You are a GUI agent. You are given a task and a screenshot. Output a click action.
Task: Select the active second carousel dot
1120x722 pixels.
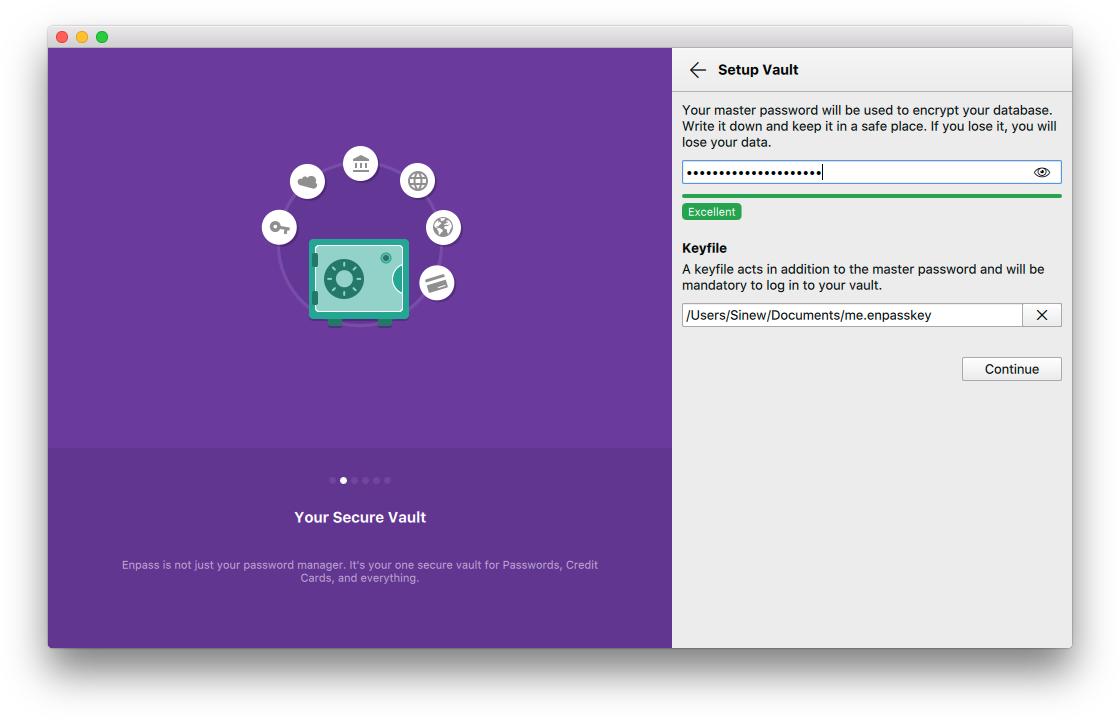click(344, 481)
